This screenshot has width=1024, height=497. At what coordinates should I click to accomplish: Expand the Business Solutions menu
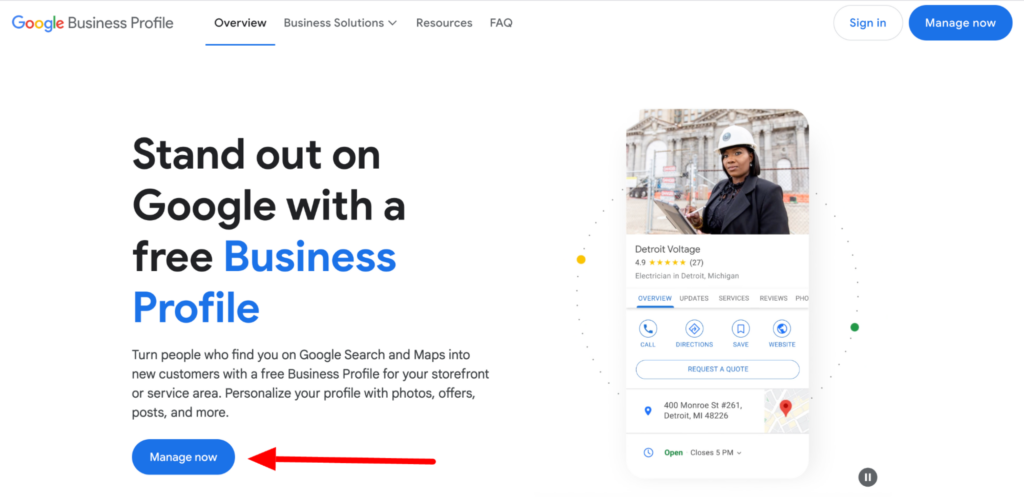[340, 23]
